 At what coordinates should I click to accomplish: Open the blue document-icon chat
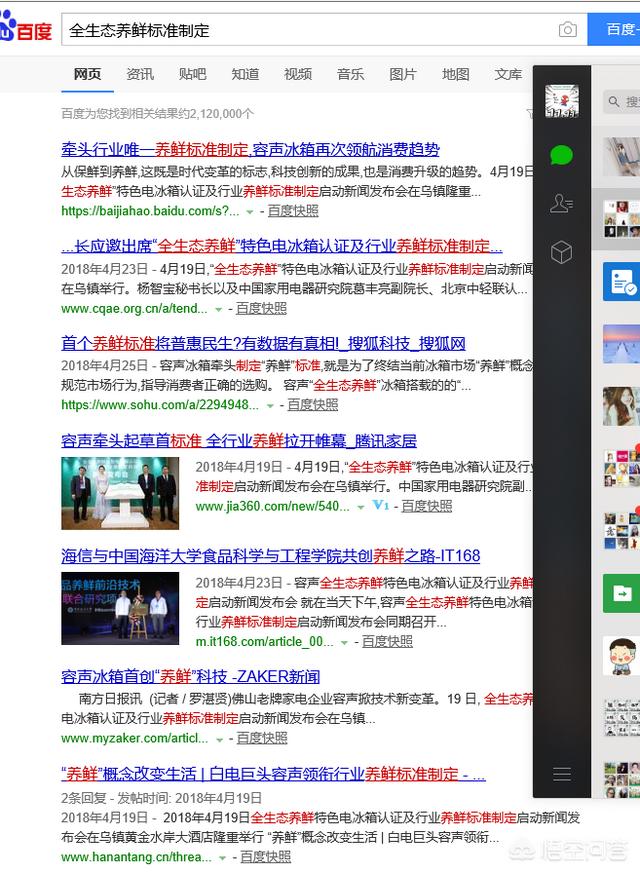tap(620, 281)
